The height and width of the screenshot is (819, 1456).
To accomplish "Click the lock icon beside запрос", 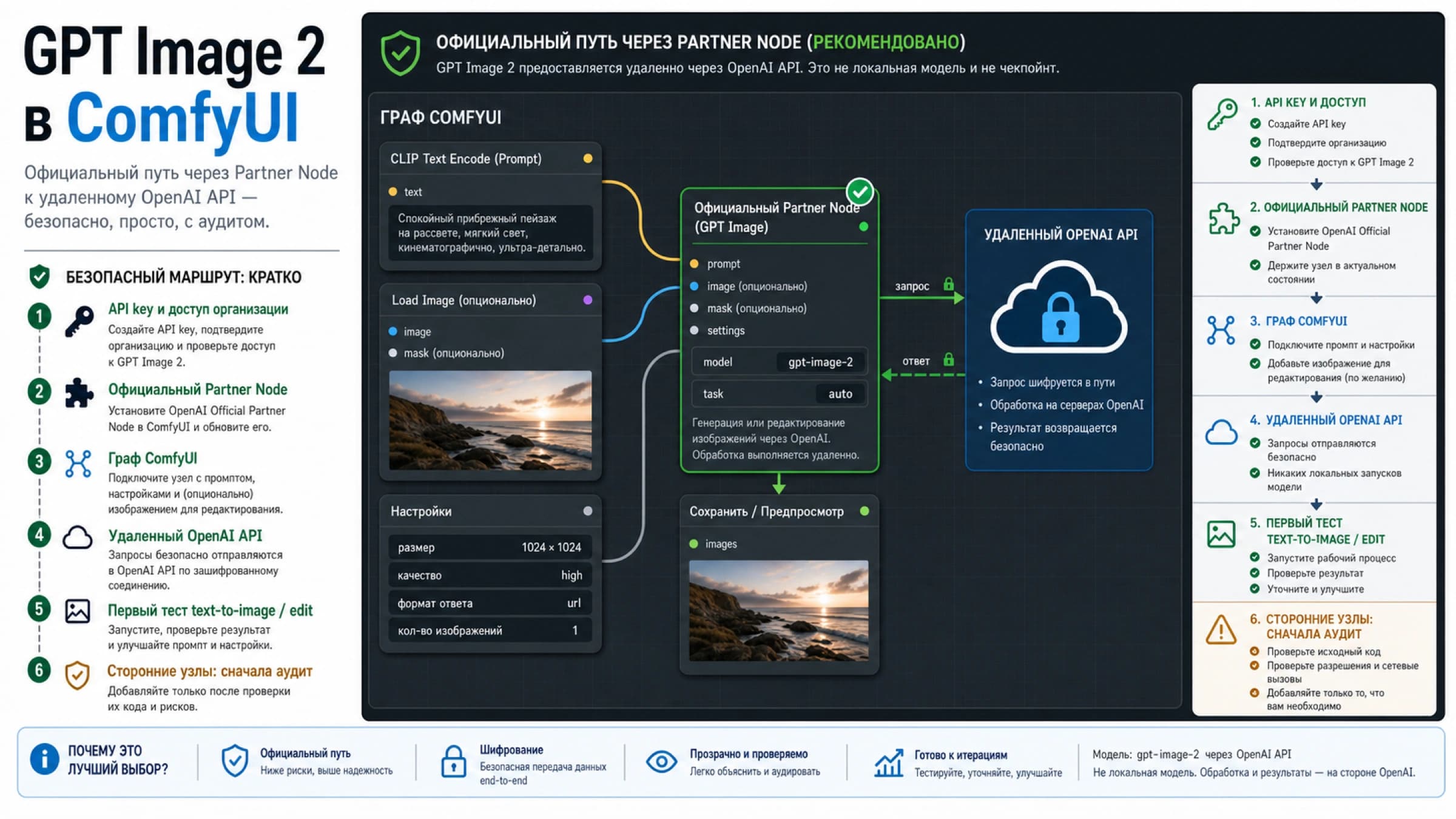I will [x=949, y=284].
